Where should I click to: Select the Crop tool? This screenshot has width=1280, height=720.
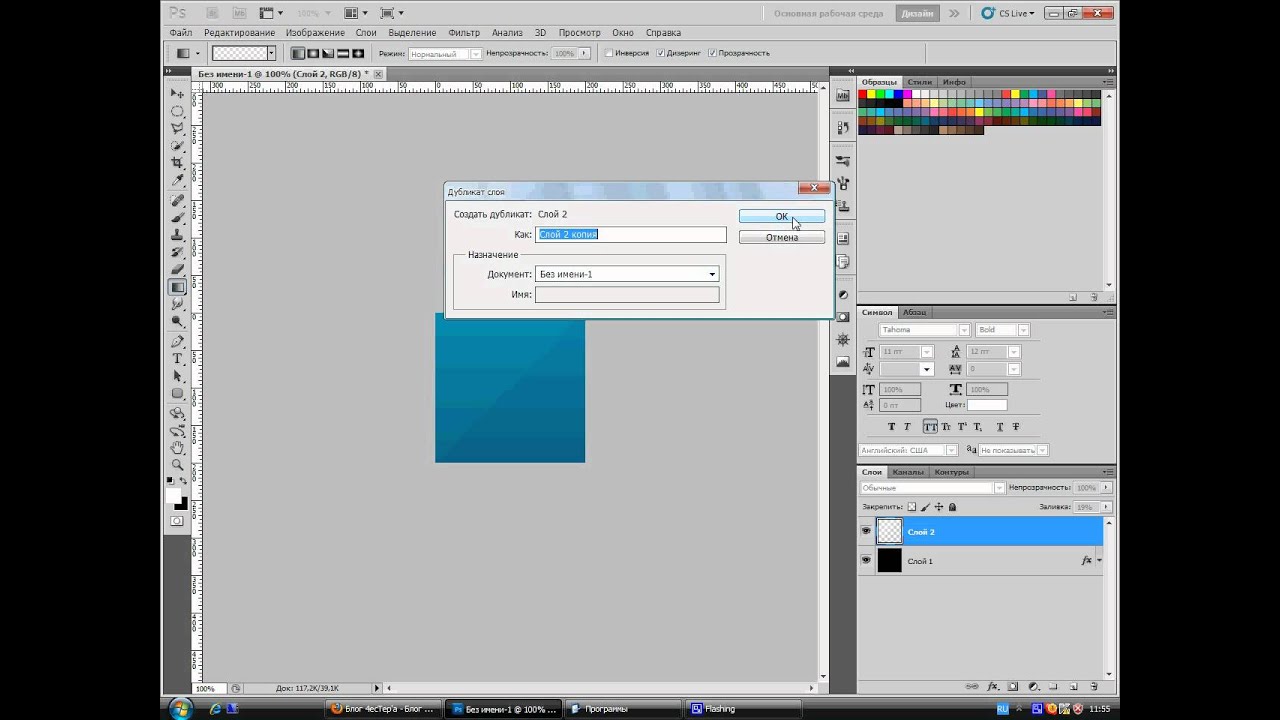point(178,162)
